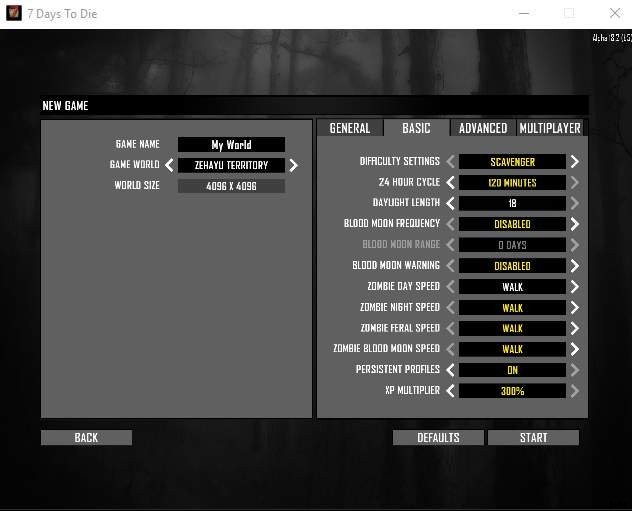Click Zombie Day Speed Walk value
Viewport: 632px width, 511px height.
[x=512, y=287]
